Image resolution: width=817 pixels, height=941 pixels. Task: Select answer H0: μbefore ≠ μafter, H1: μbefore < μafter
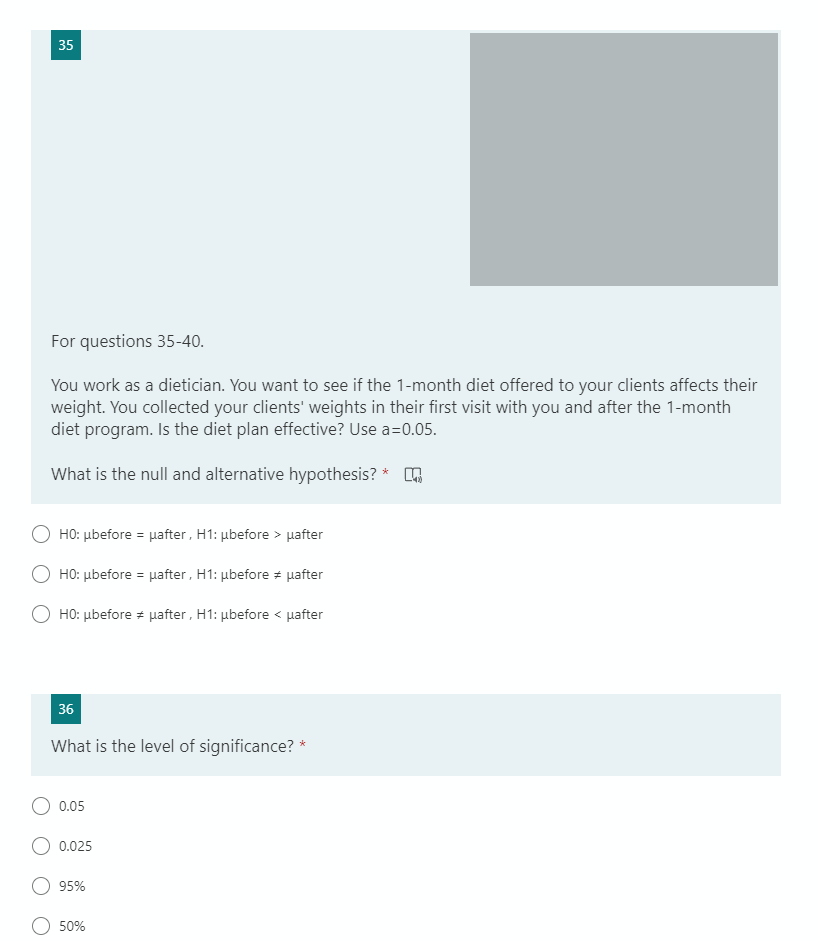tap(41, 614)
